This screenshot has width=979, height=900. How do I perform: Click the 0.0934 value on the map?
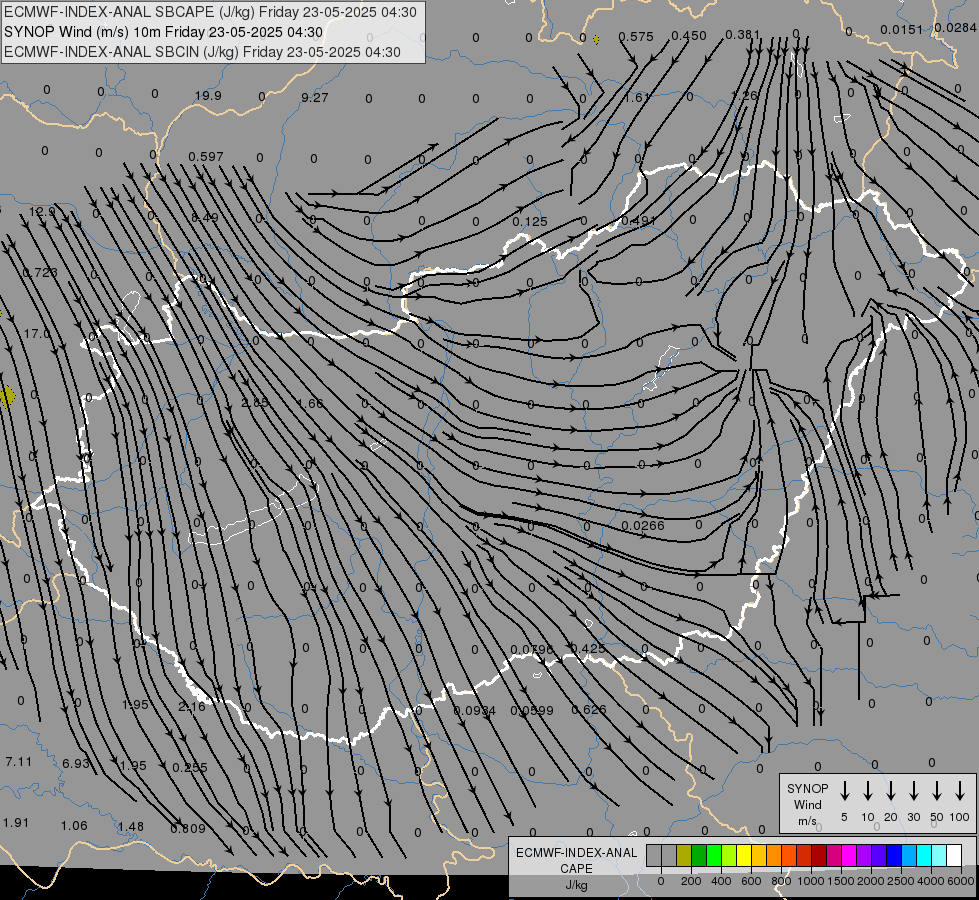475,711
